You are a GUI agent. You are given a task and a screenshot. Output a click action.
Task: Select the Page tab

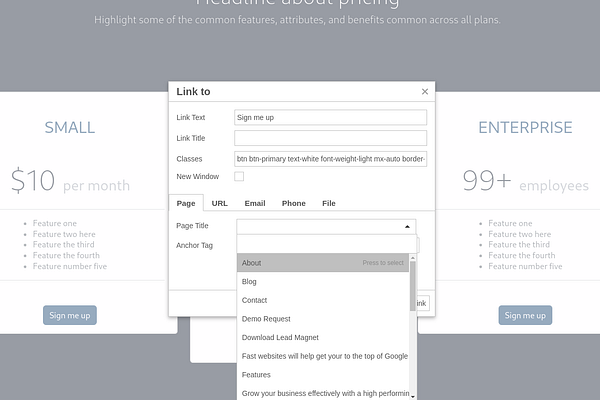(186, 203)
